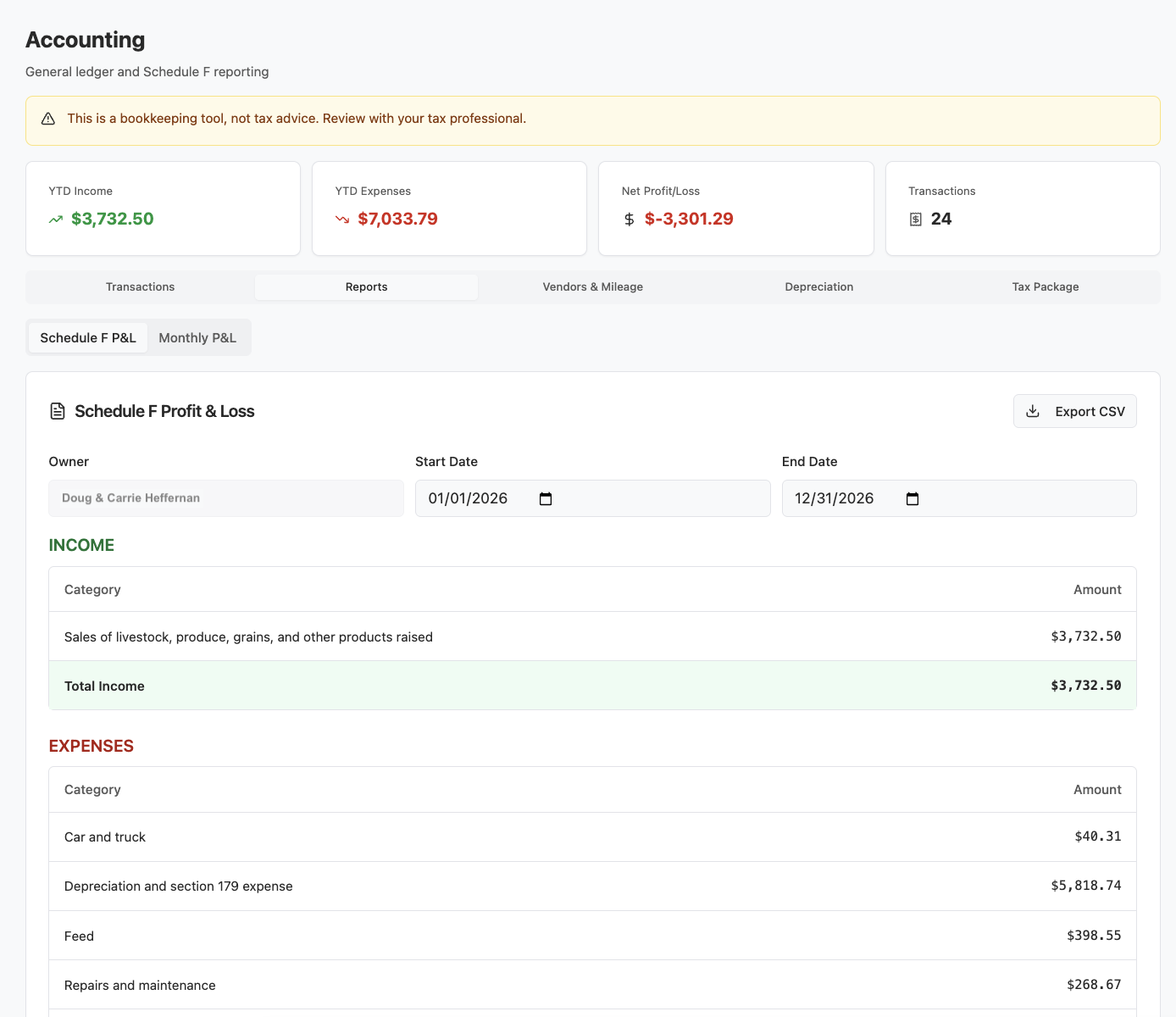Screen dimensions: 1176x1017
Task: Click the General ledger subtitle text
Action: pyautogui.click(x=147, y=72)
